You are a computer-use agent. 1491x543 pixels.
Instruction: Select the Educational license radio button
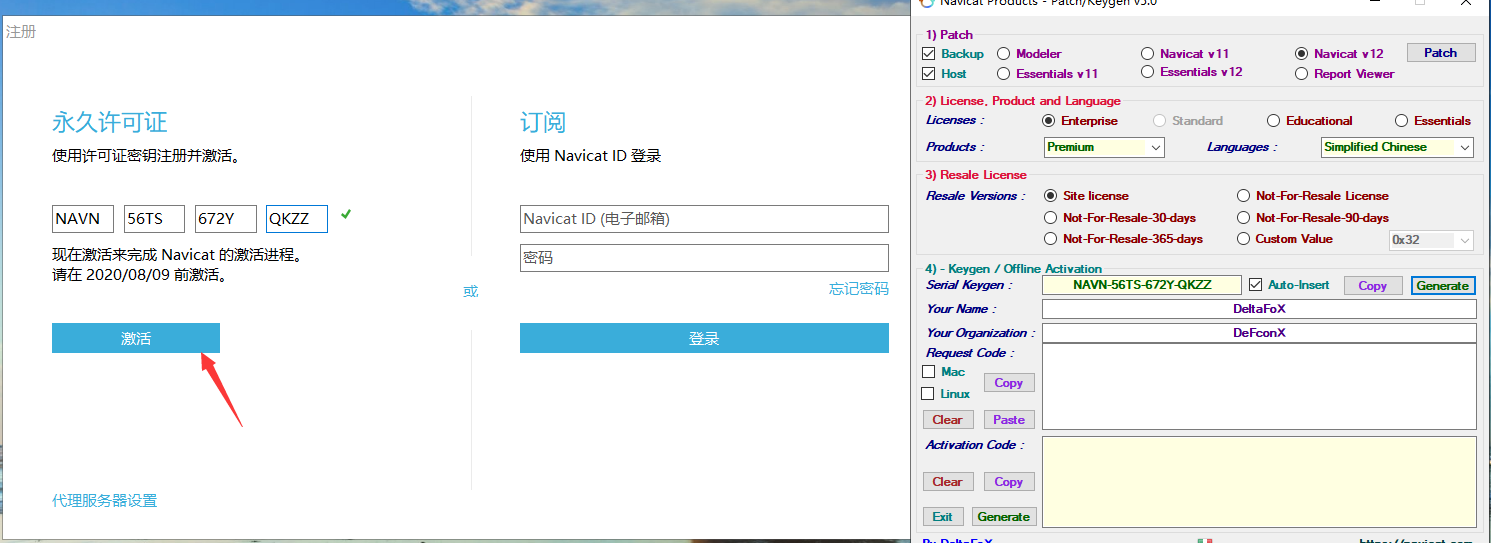(1273, 121)
